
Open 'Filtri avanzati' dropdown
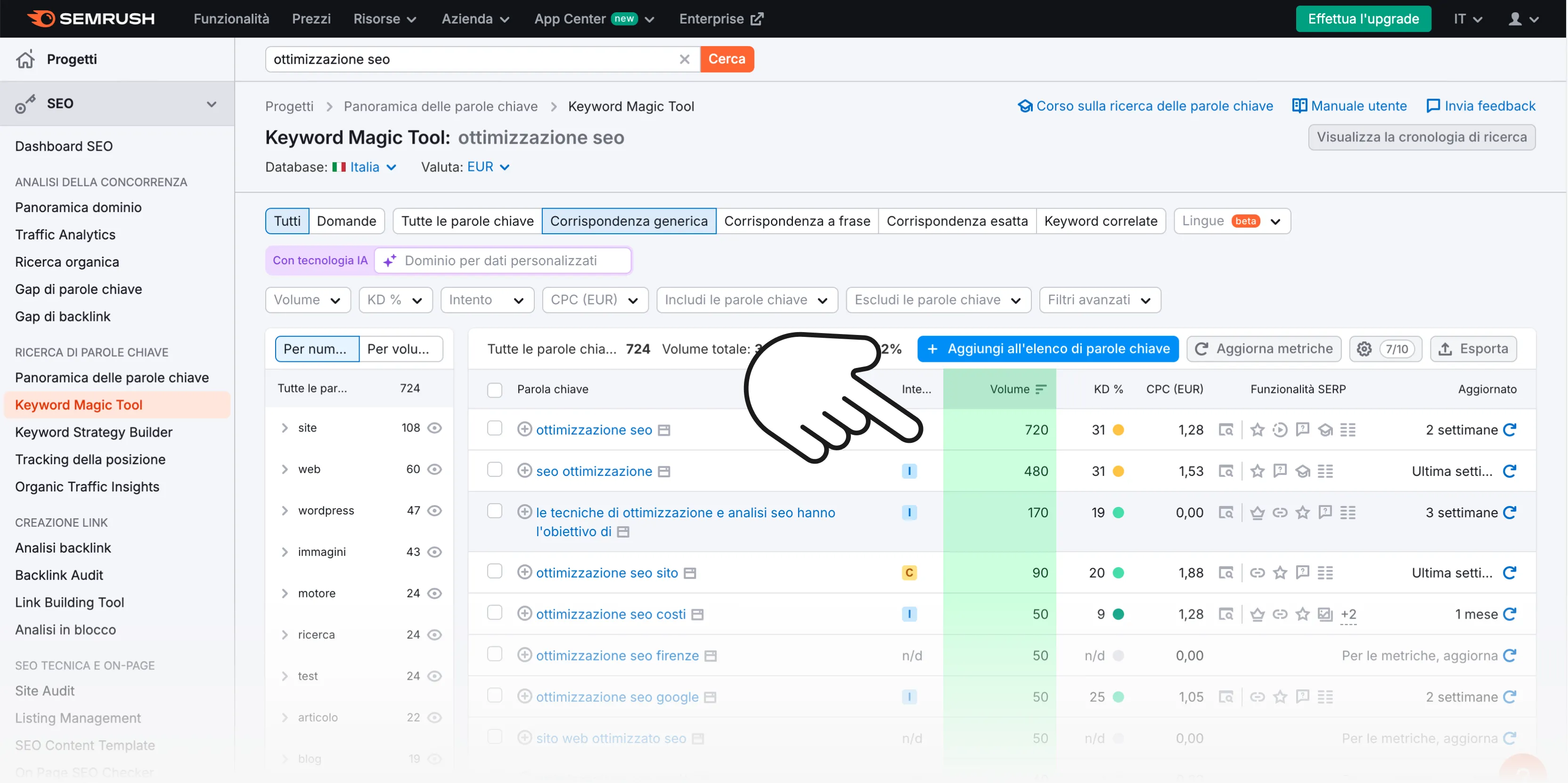pos(1100,300)
